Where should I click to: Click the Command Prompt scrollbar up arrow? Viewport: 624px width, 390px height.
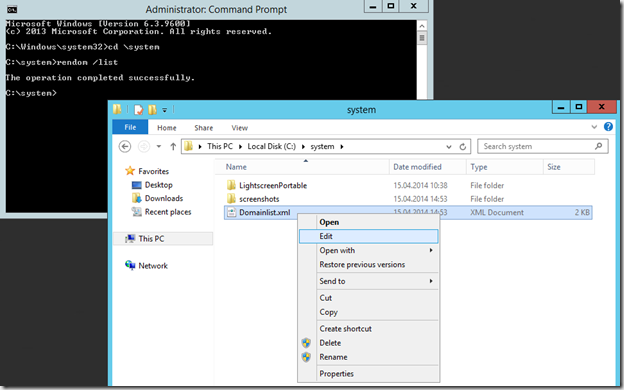422,26
